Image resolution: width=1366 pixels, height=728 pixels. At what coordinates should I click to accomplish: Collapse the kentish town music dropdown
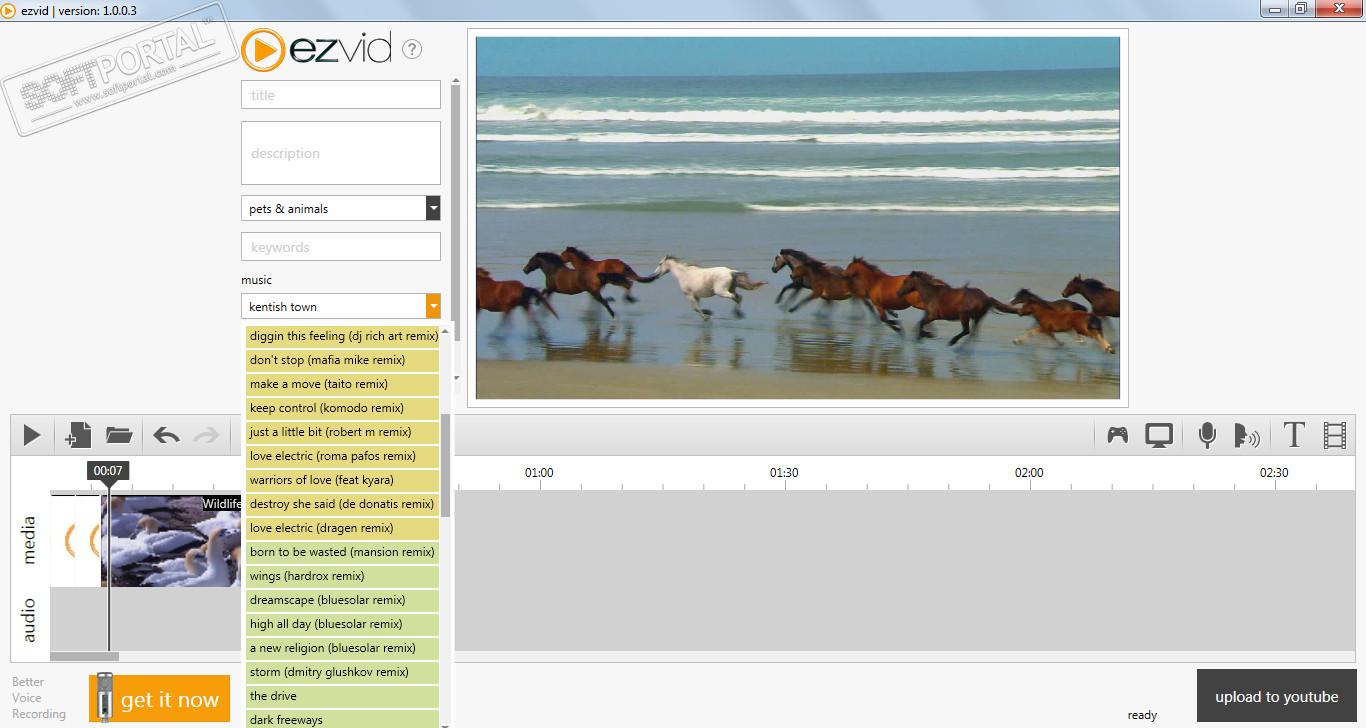[x=433, y=306]
